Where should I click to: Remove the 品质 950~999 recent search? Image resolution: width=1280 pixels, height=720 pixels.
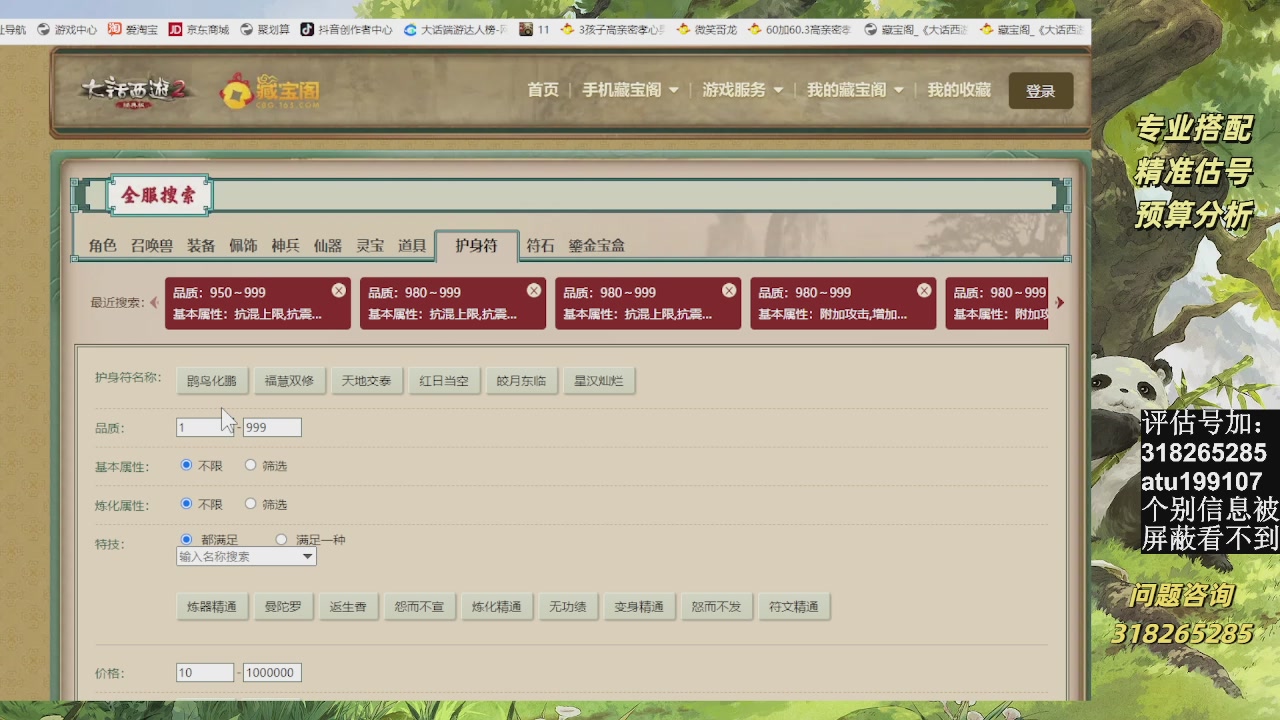339,290
